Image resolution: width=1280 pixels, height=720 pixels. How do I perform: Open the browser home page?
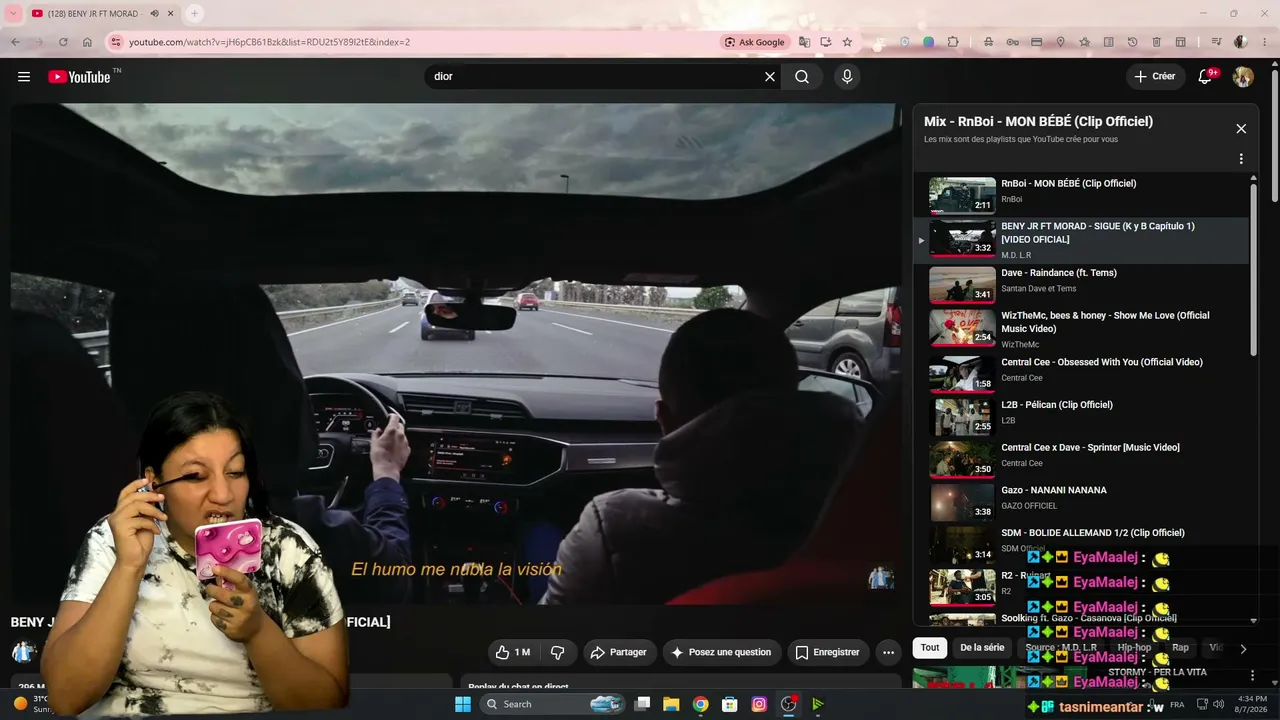pos(87,42)
